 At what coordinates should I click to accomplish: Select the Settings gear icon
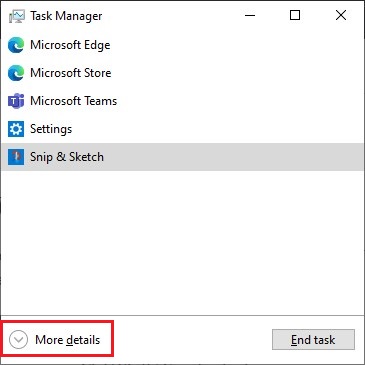pyautogui.click(x=16, y=129)
